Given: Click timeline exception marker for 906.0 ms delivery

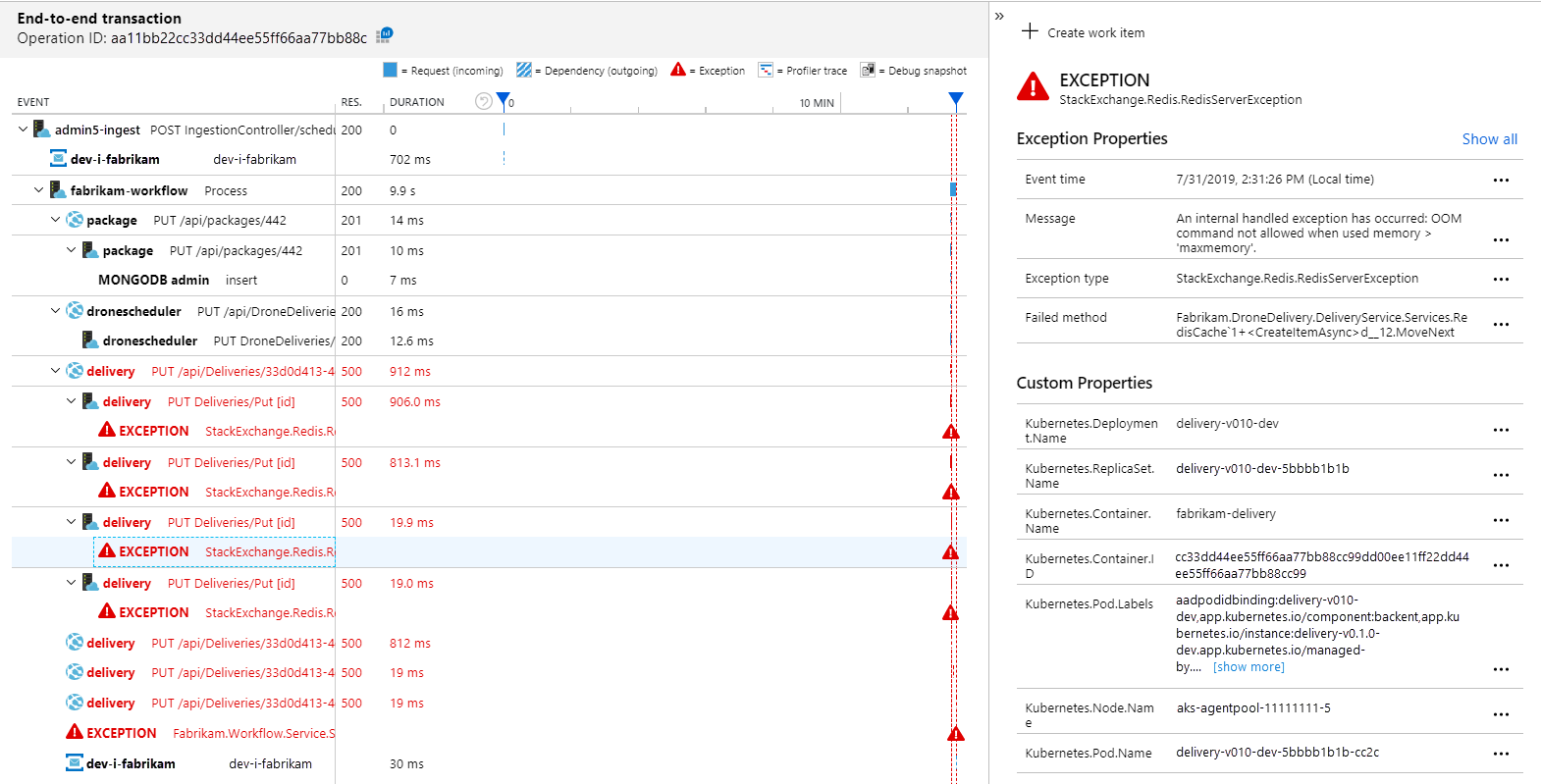Looking at the screenshot, I should click(x=950, y=432).
